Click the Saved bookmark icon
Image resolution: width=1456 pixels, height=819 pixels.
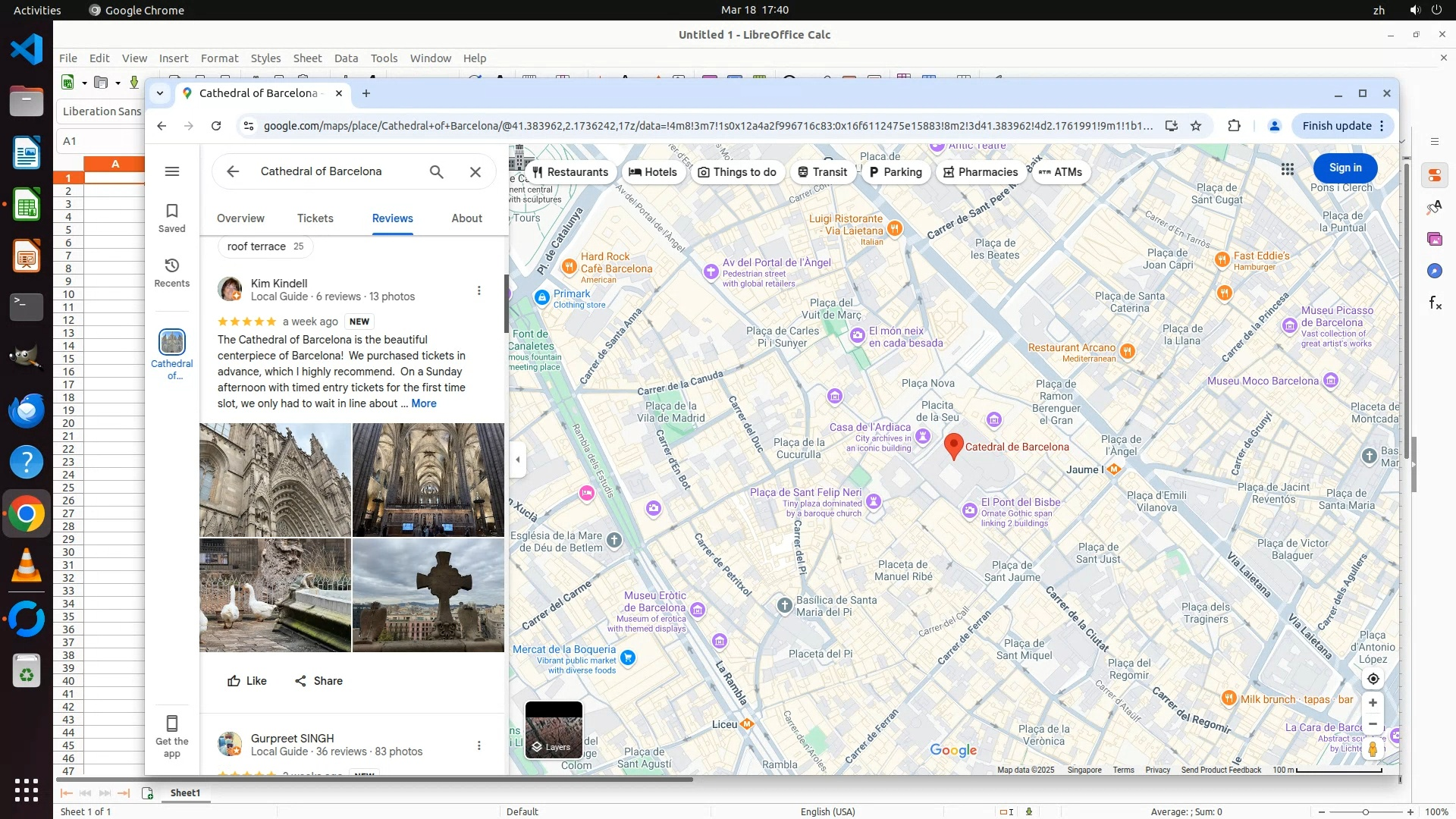coord(172,212)
